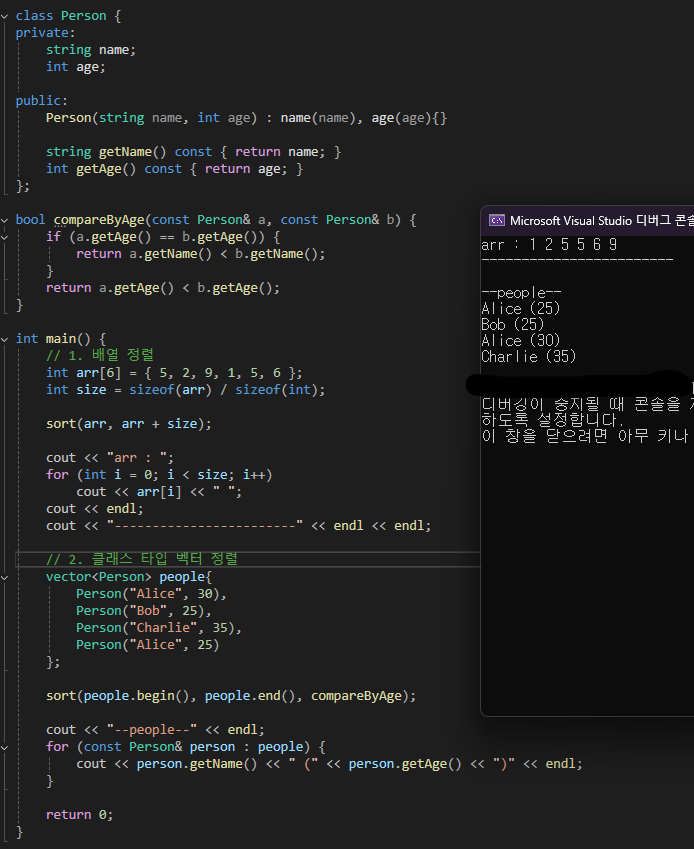Image resolution: width=694 pixels, height=849 pixels.
Task: Place cursor on 'string name;' member line
Action: point(91,50)
